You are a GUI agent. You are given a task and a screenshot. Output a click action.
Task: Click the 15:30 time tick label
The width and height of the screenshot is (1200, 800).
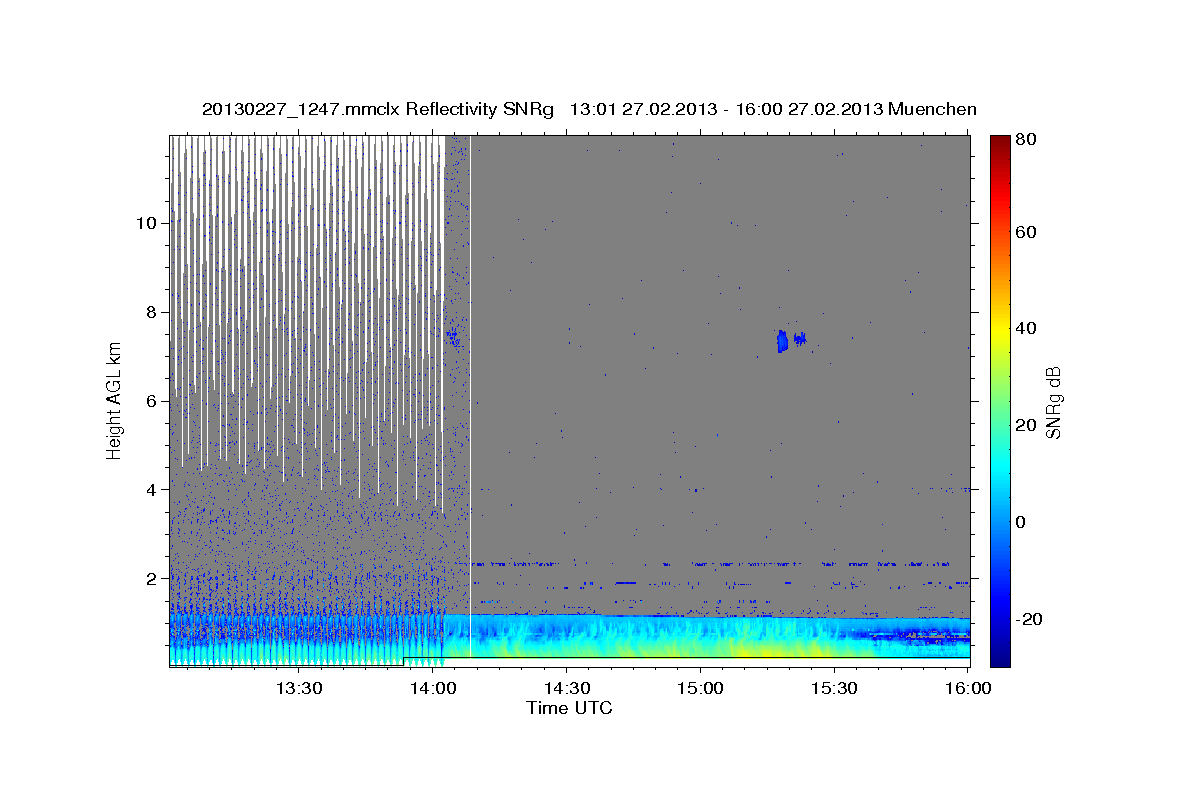(x=834, y=688)
